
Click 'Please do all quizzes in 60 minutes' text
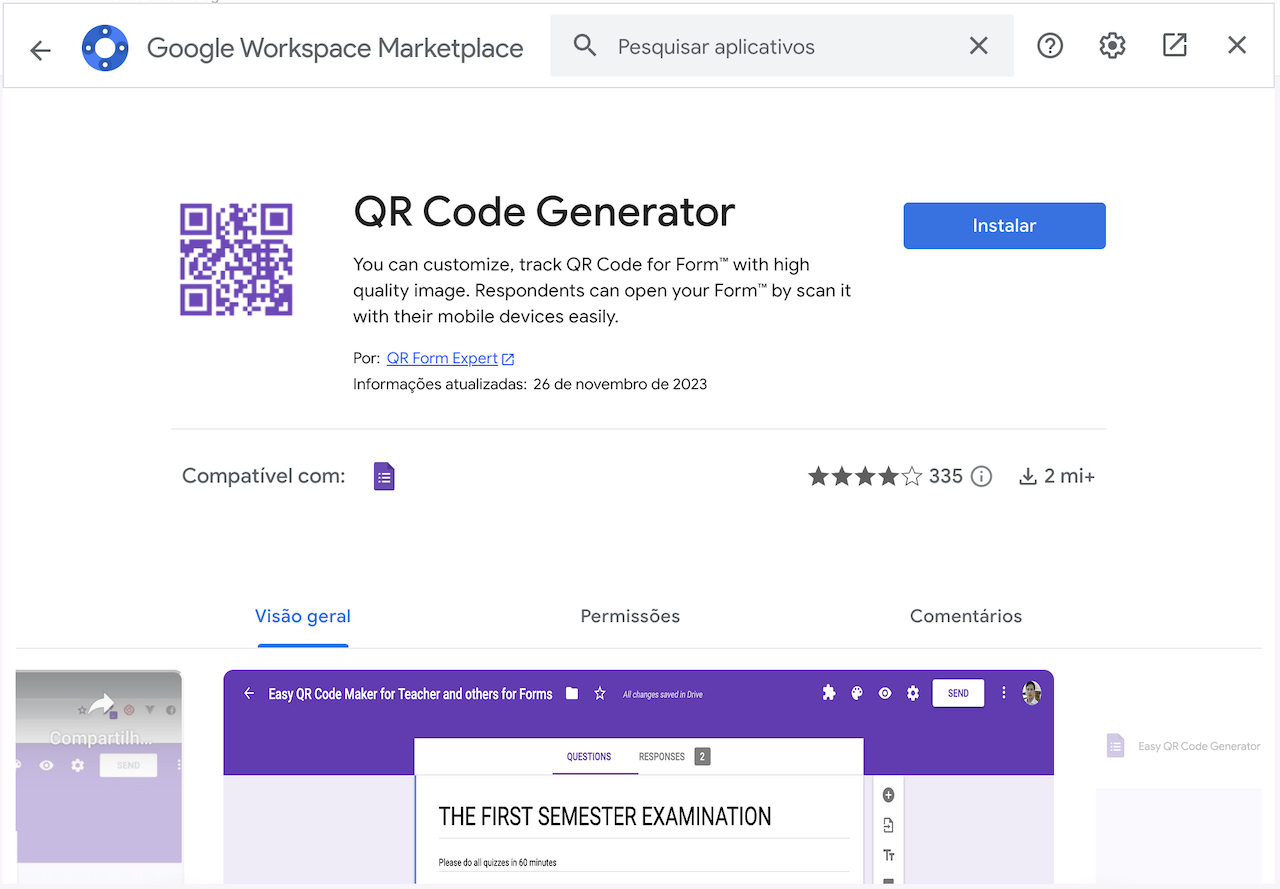pyautogui.click(x=498, y=862)
